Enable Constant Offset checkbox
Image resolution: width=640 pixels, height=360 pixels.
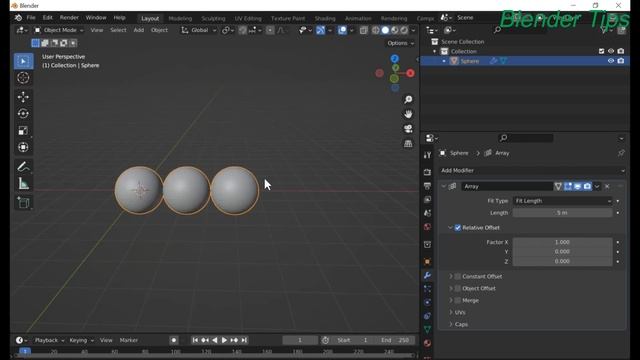pyautogui.click(x=458, y=276)
